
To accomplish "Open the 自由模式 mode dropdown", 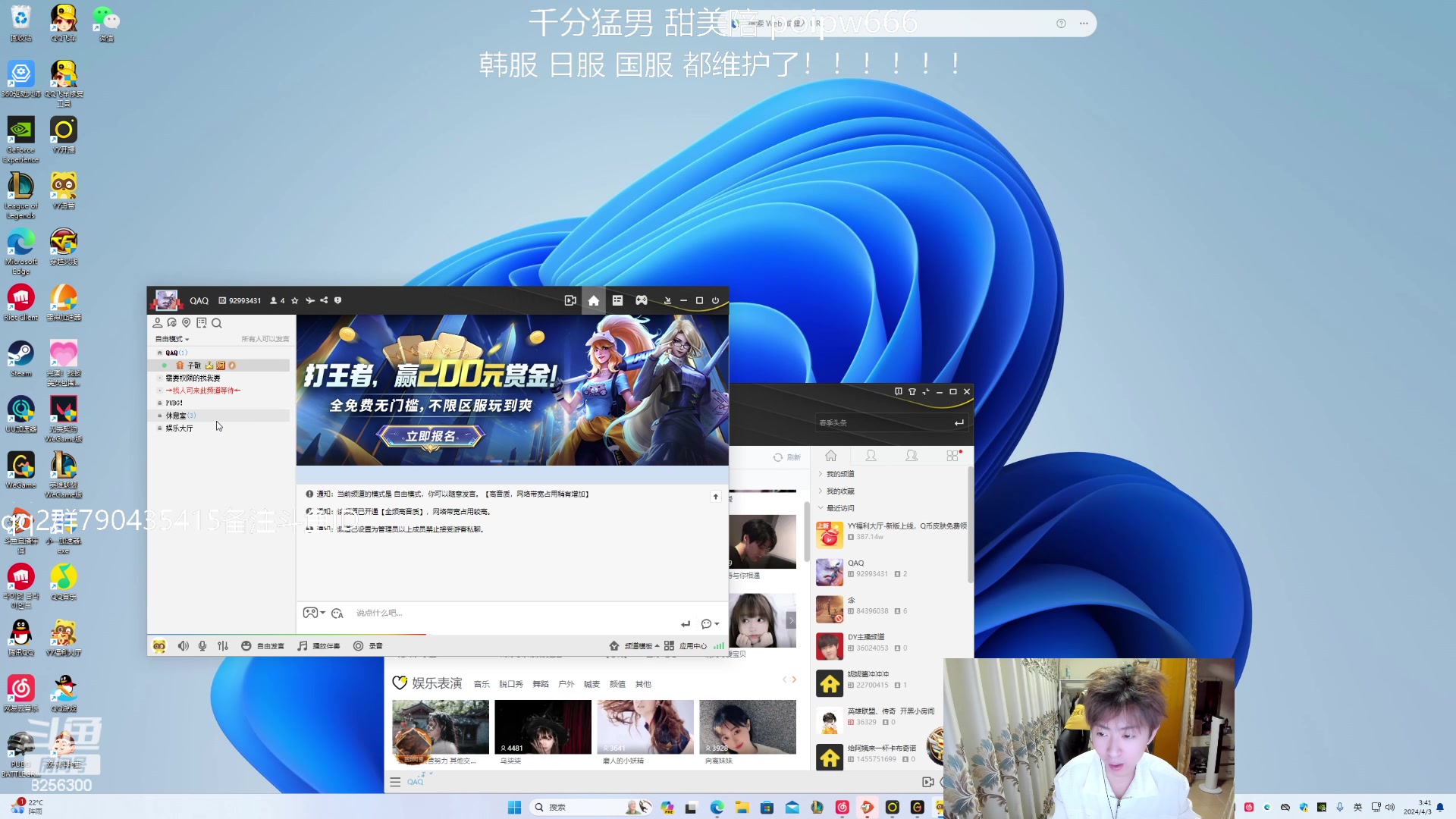I will [171, 338].
